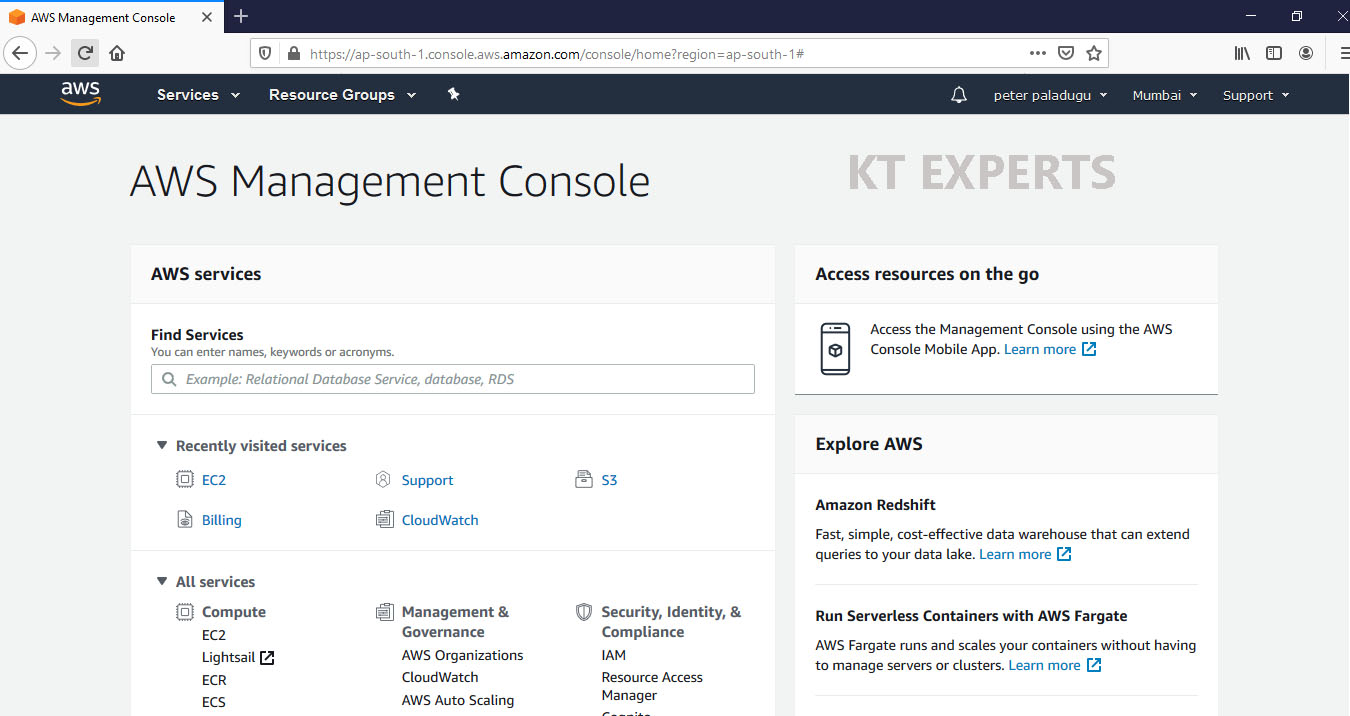Open Resource Access Manager service
Image resolution: width=1350 pixels, height=716 pixels.
[x=652, y=686]
